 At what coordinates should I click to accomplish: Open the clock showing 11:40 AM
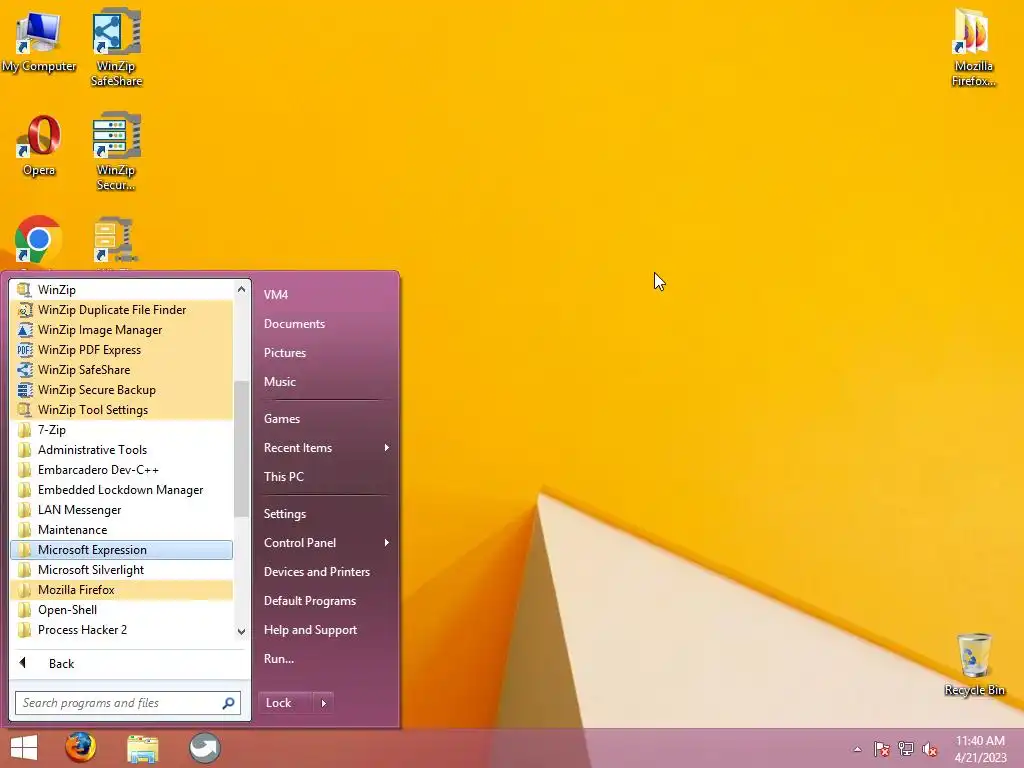[980, 749]
